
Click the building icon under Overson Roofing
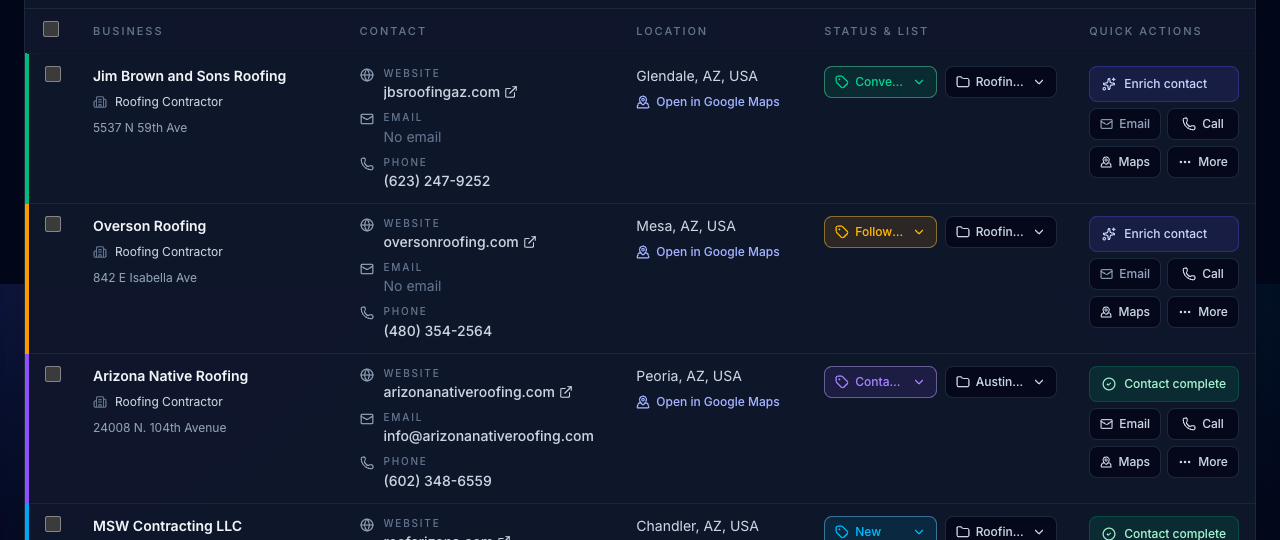click(100, 252)
